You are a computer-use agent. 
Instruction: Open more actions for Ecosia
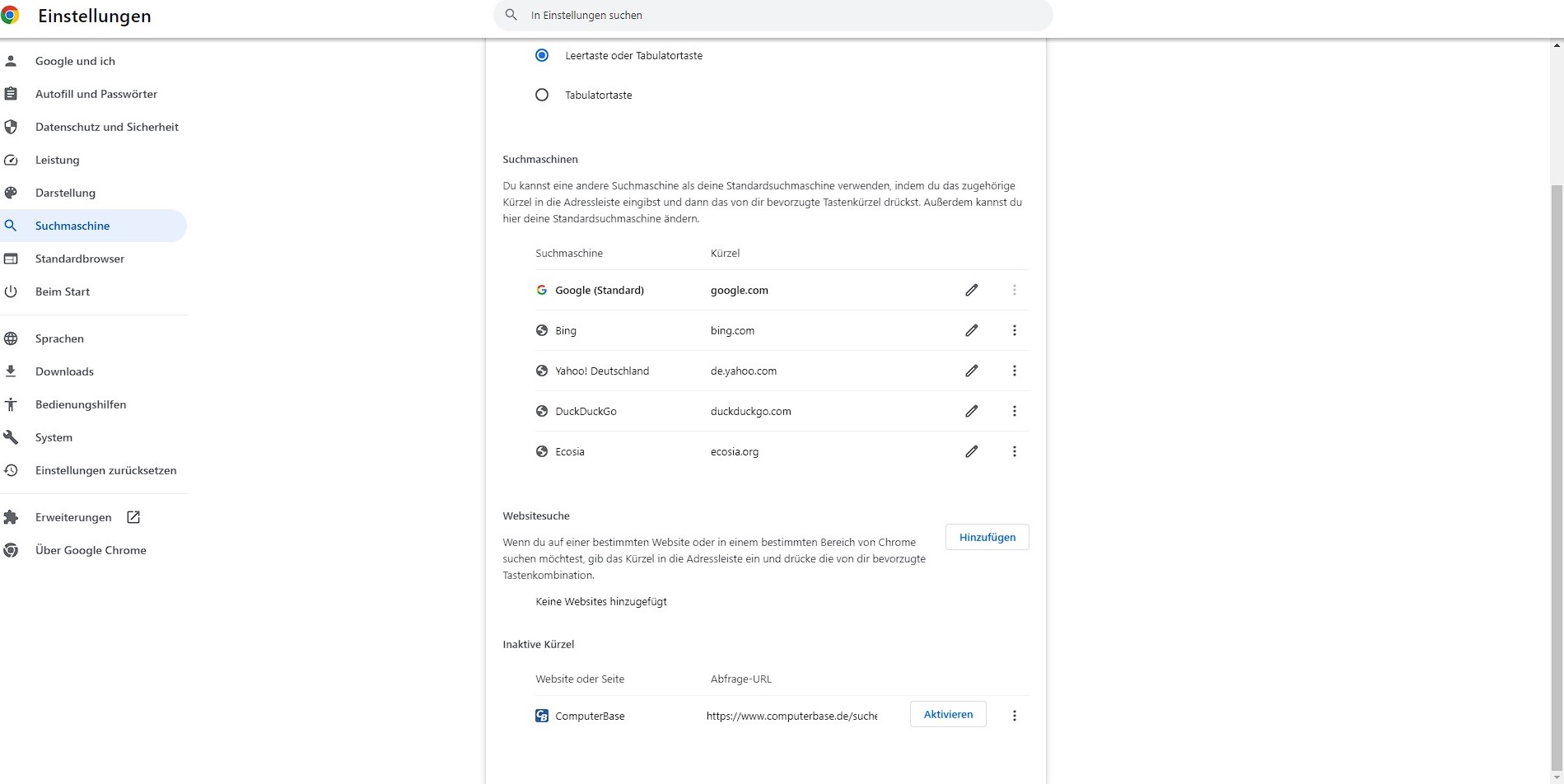[x=1015, y=451]
